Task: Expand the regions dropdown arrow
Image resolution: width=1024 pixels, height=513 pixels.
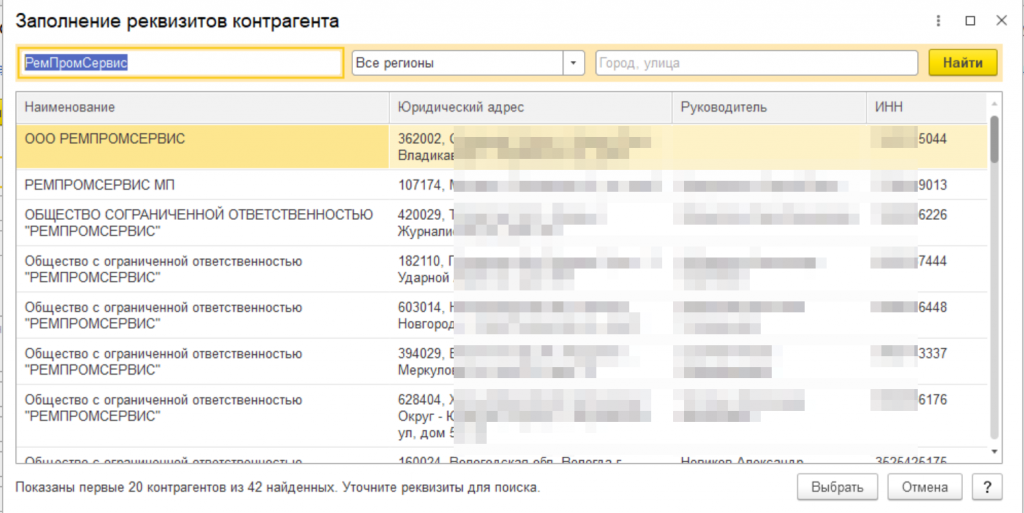Action: (x=574, y=63)
